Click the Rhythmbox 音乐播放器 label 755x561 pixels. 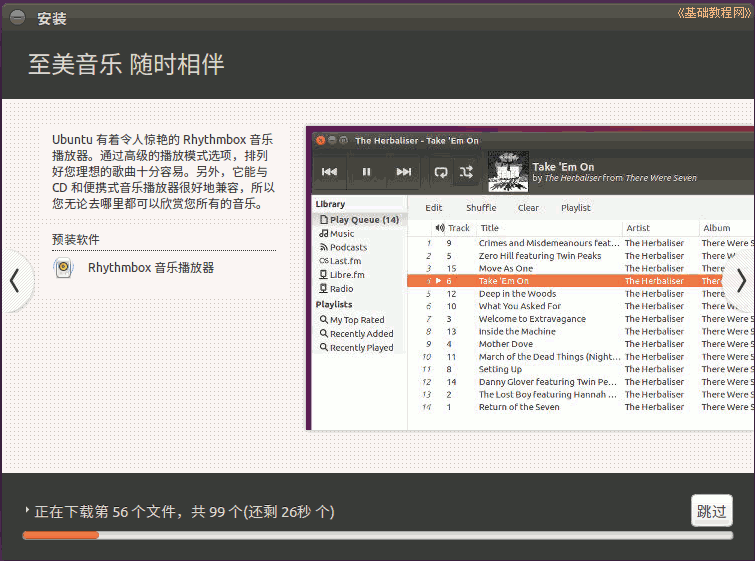point(151,268)
